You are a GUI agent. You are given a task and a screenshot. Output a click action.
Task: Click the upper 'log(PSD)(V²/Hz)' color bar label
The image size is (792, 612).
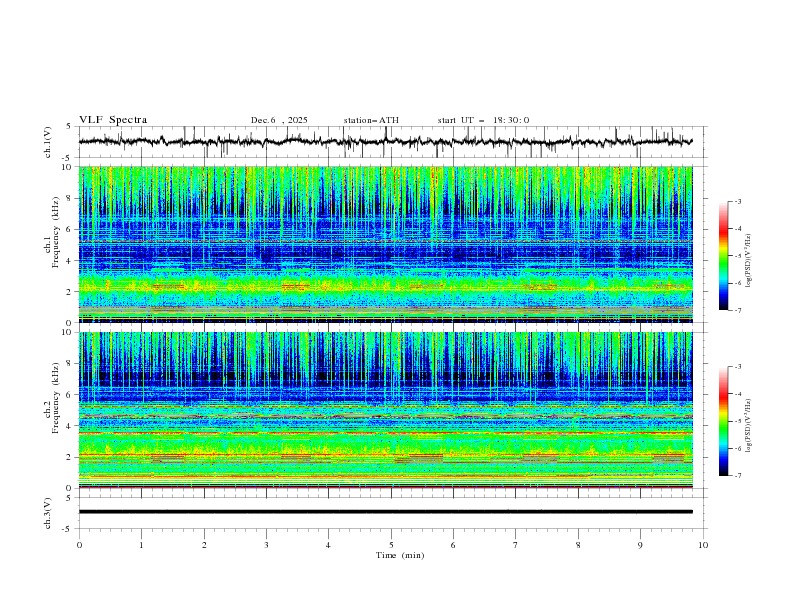click(x=749, y=261)
